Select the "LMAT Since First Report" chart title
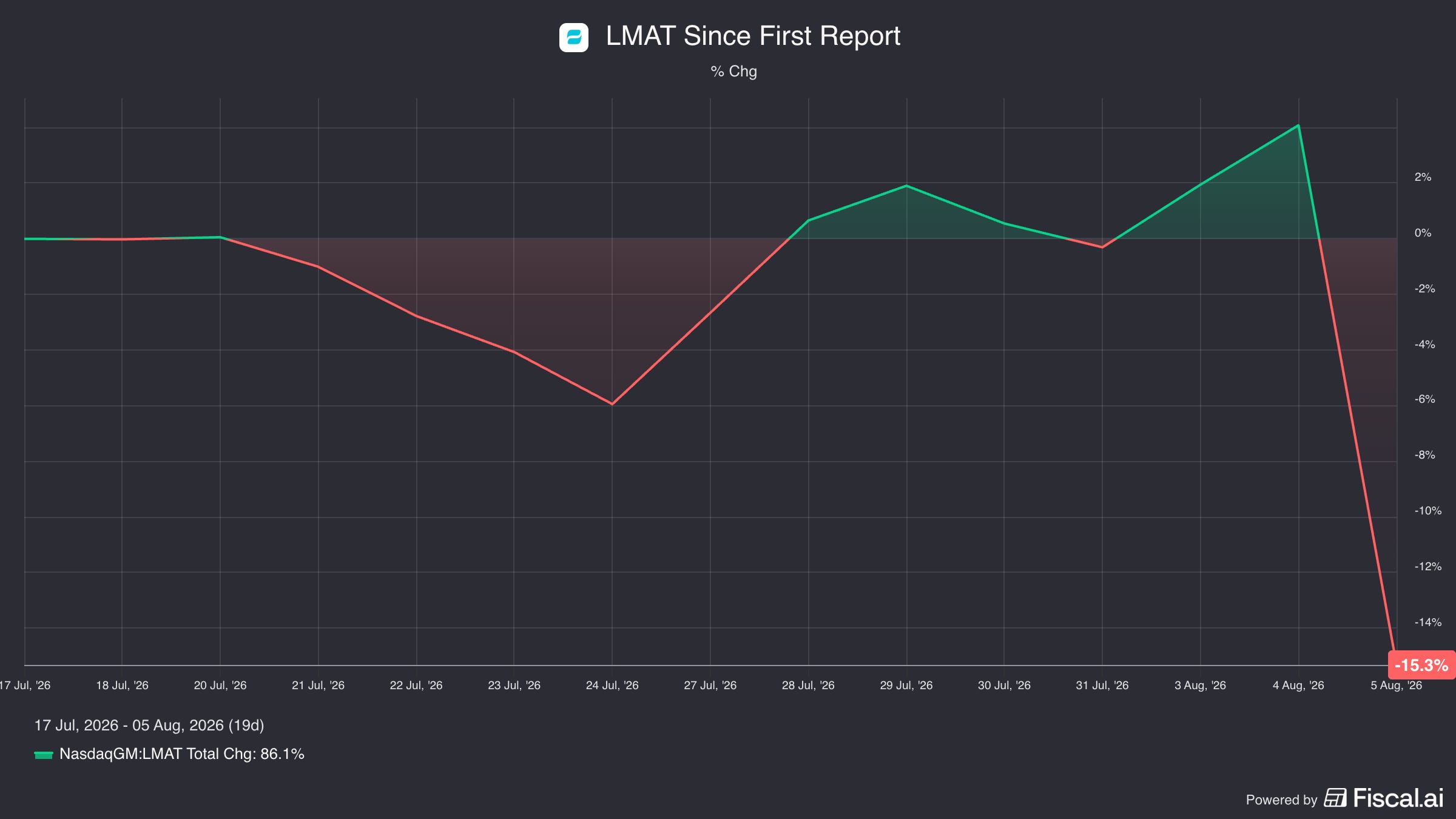The image size is (1456, 819). (x=753, y=36)
